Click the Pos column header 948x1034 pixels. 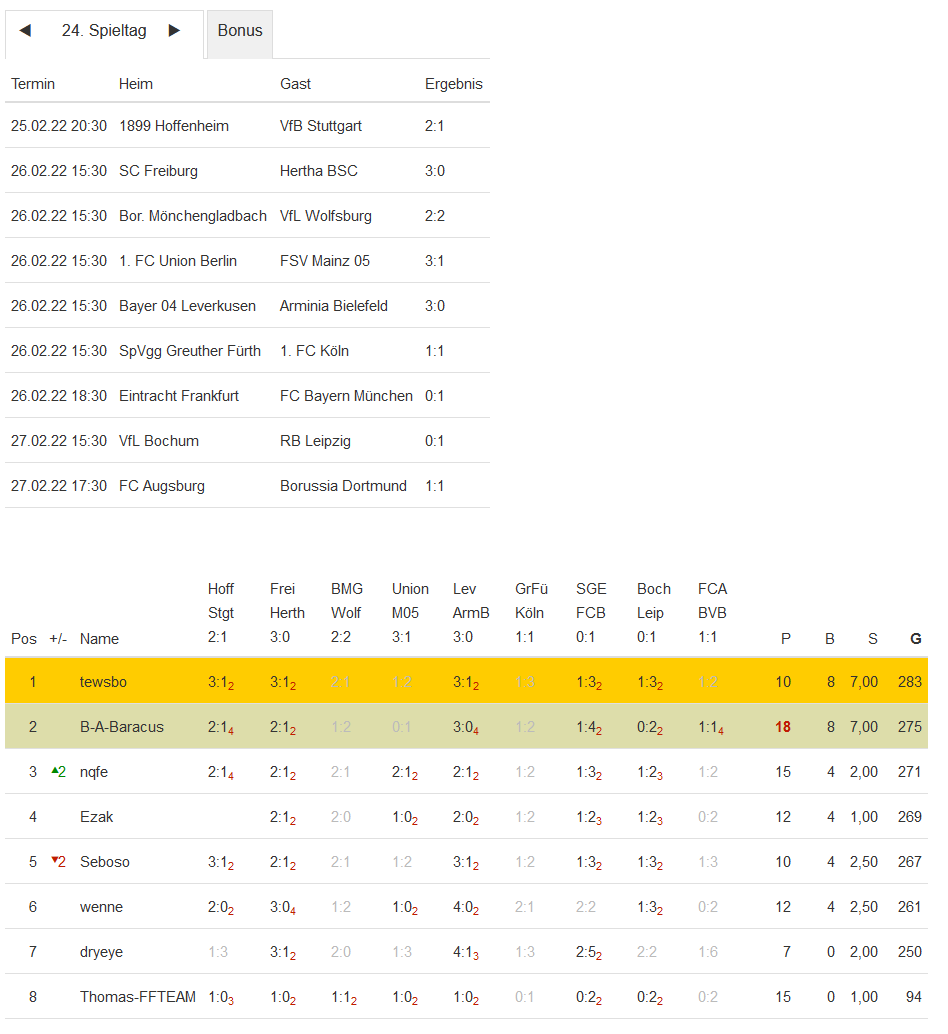click(24, 639)
